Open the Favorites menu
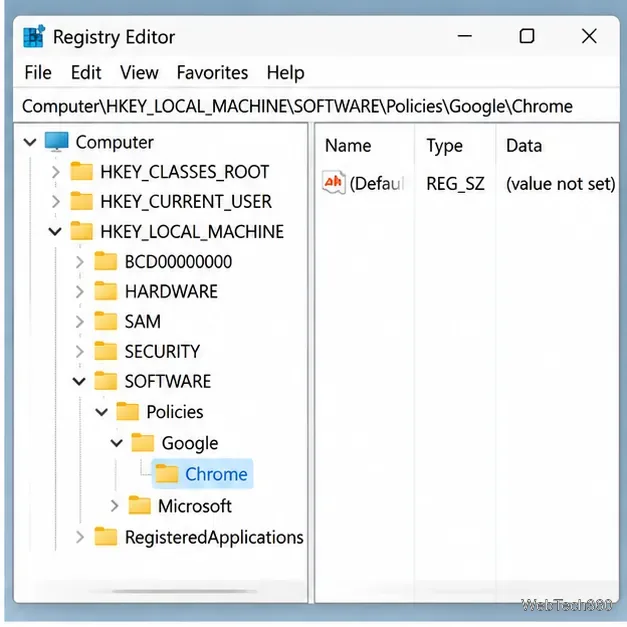Screen dimensions: 627x627 click(212, 73)
